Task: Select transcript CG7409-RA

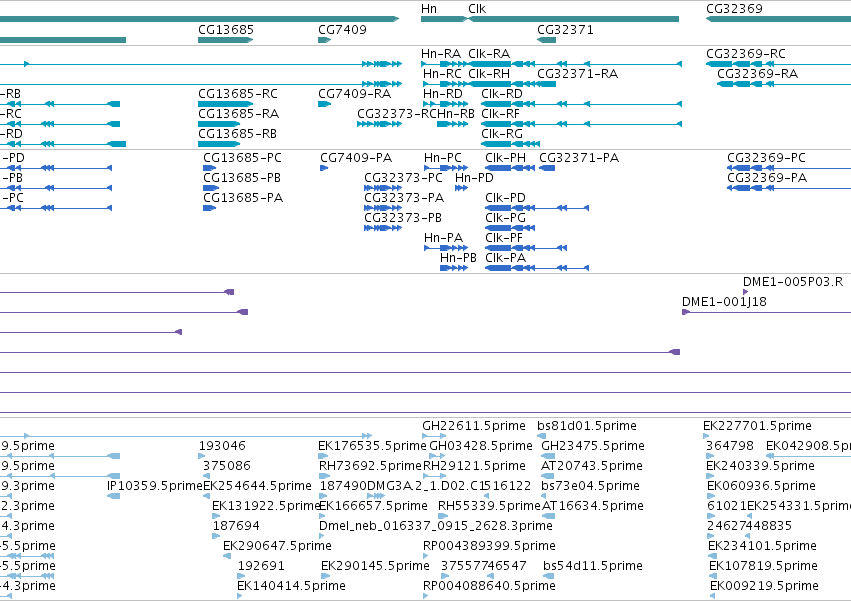Action: [354, 94]
